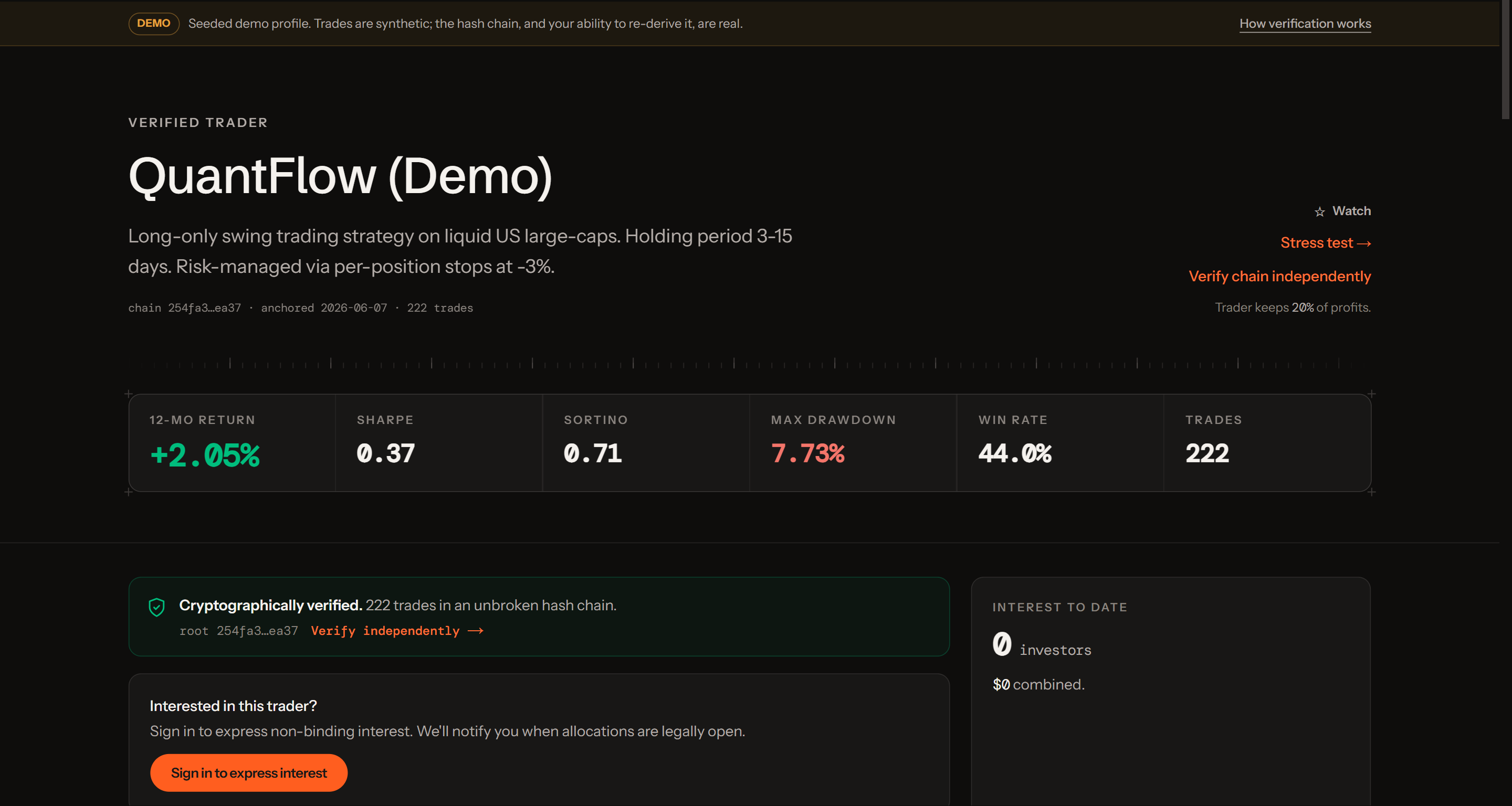Click the Watch star icon

1319,212
